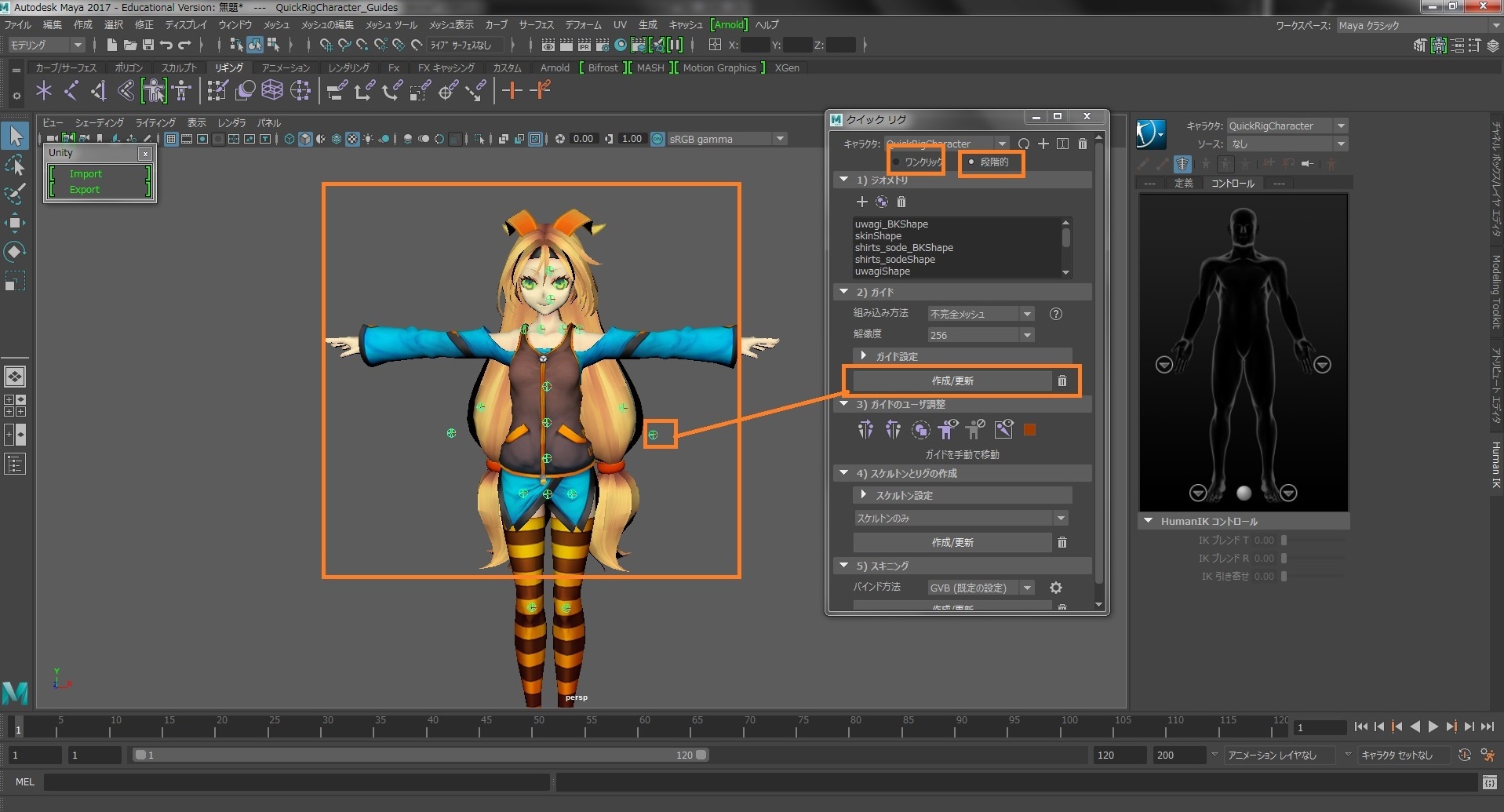
Task: Click 作成/更新 button under ガイド section
Action: [x=952, y=381]
